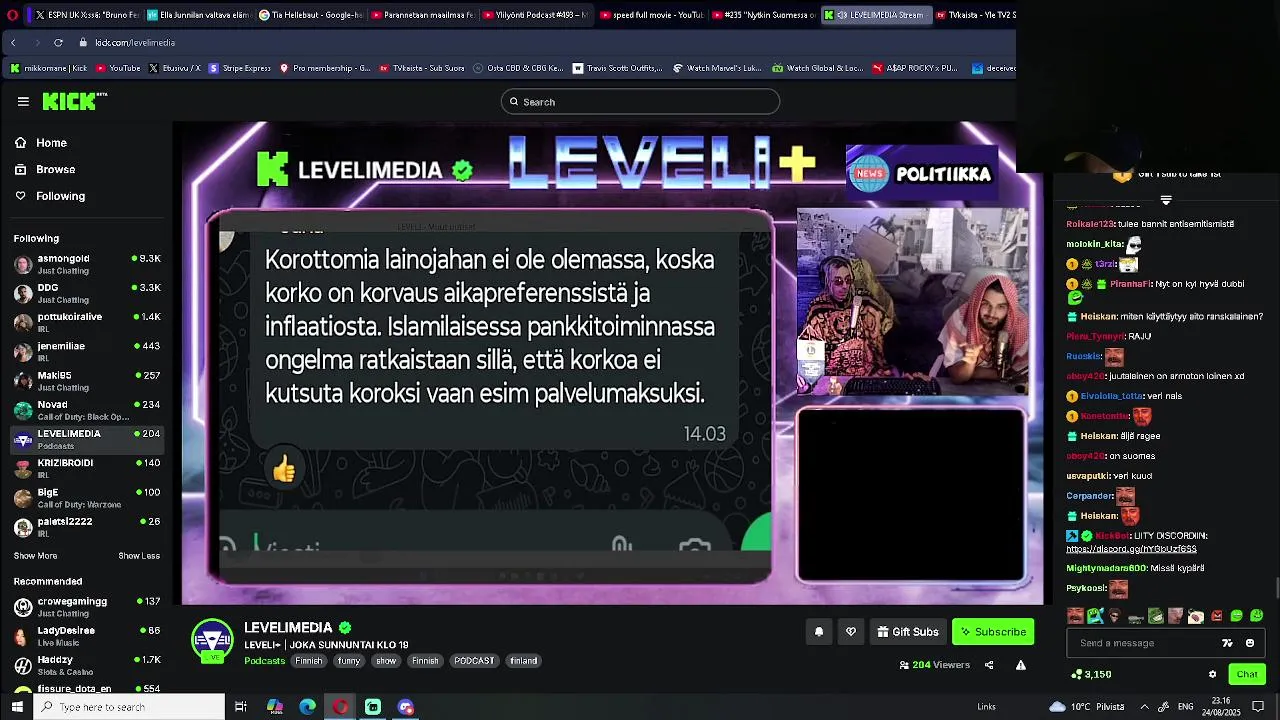
Task: Open the Opera menu icon
Action: (x=12, y=15)
